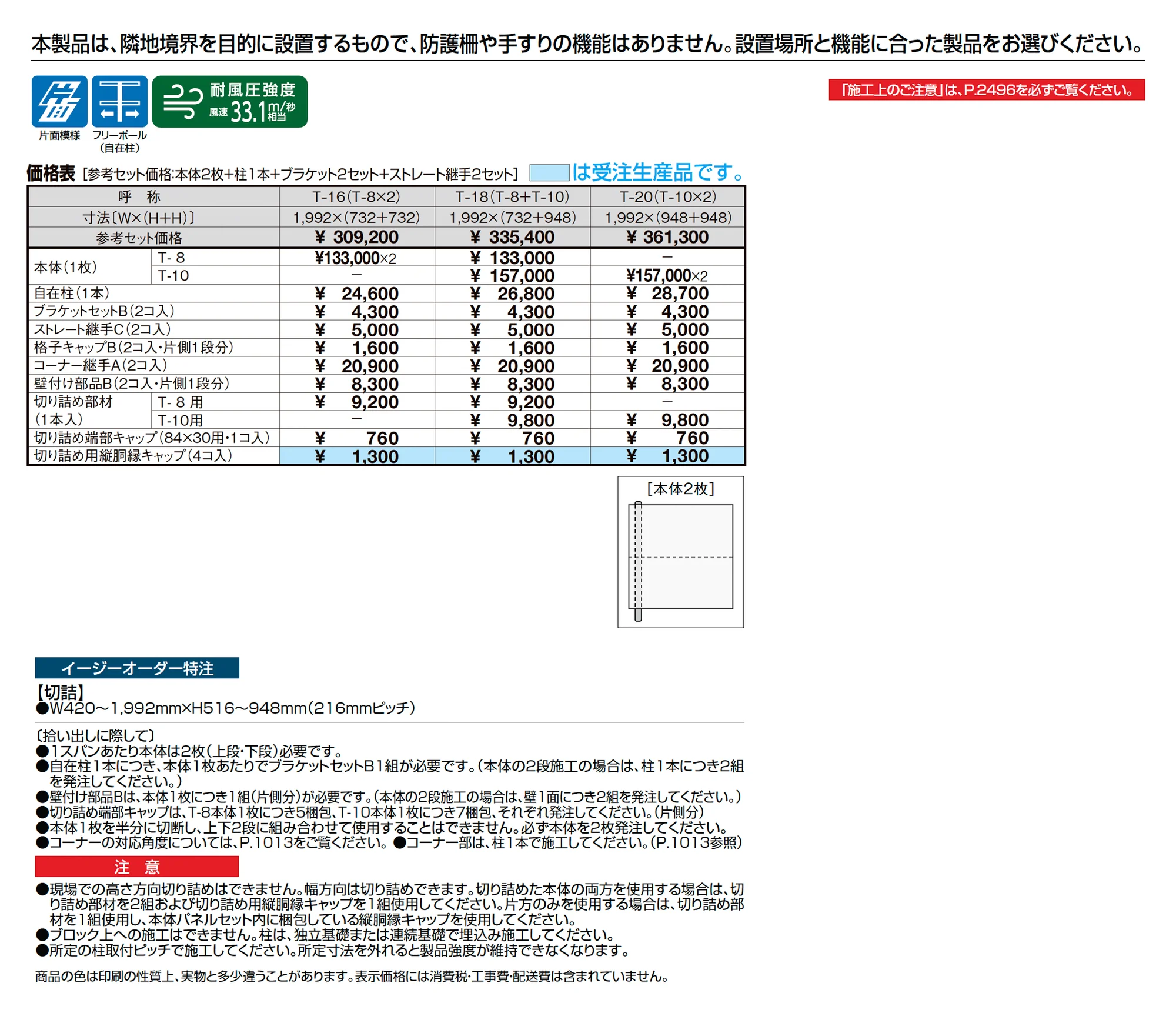
Task: Click the T-18 ¥760 cell
Action: click(x=512, y=438)
